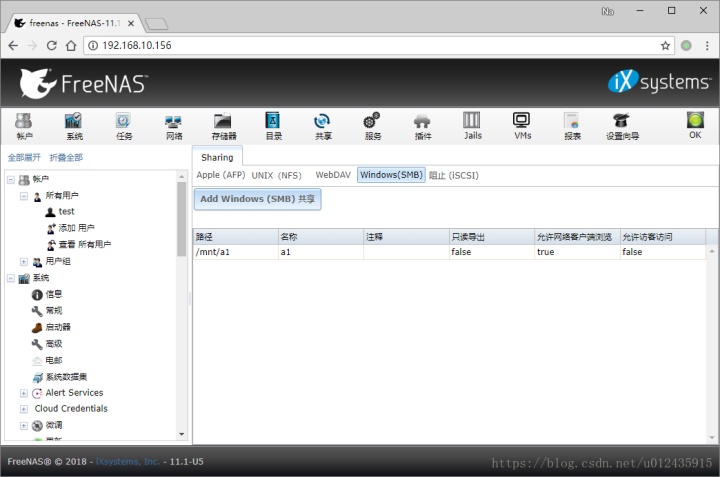Click the left tree panel scrollbar thumb
This screenshot has width=720, height=477.
coord(181,219)
